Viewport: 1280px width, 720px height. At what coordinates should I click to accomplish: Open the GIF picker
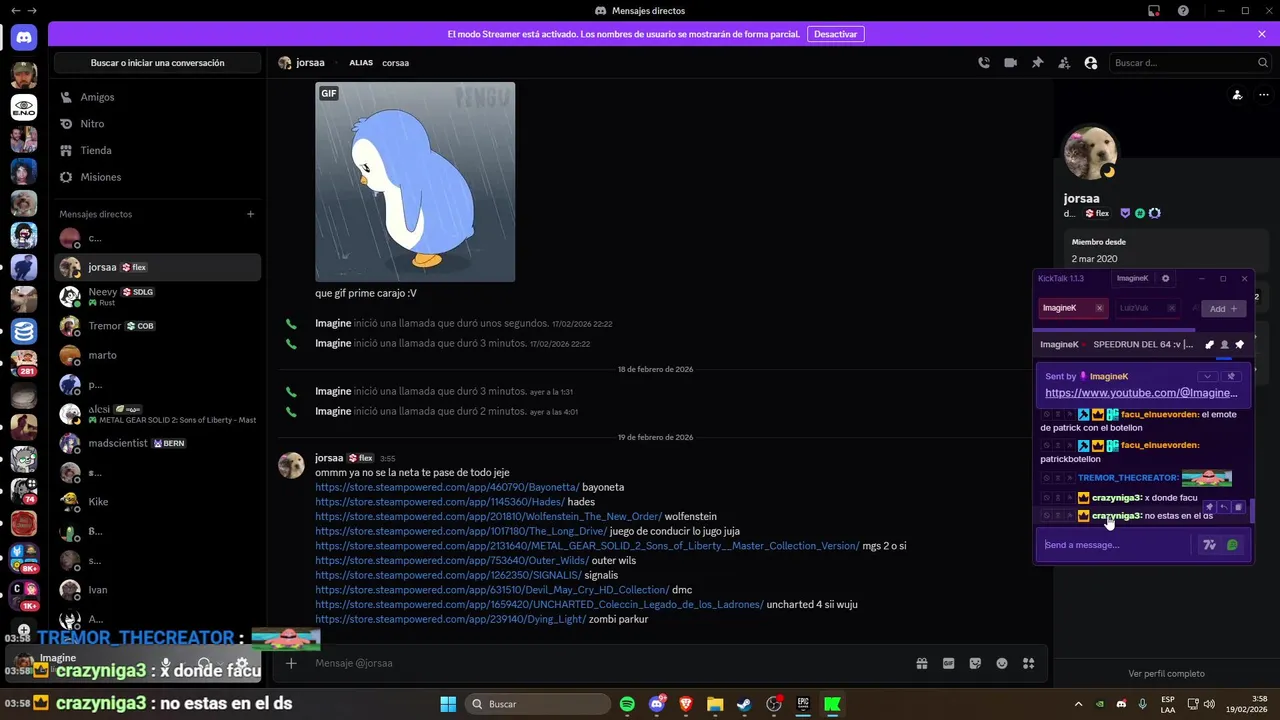[949, 663]
